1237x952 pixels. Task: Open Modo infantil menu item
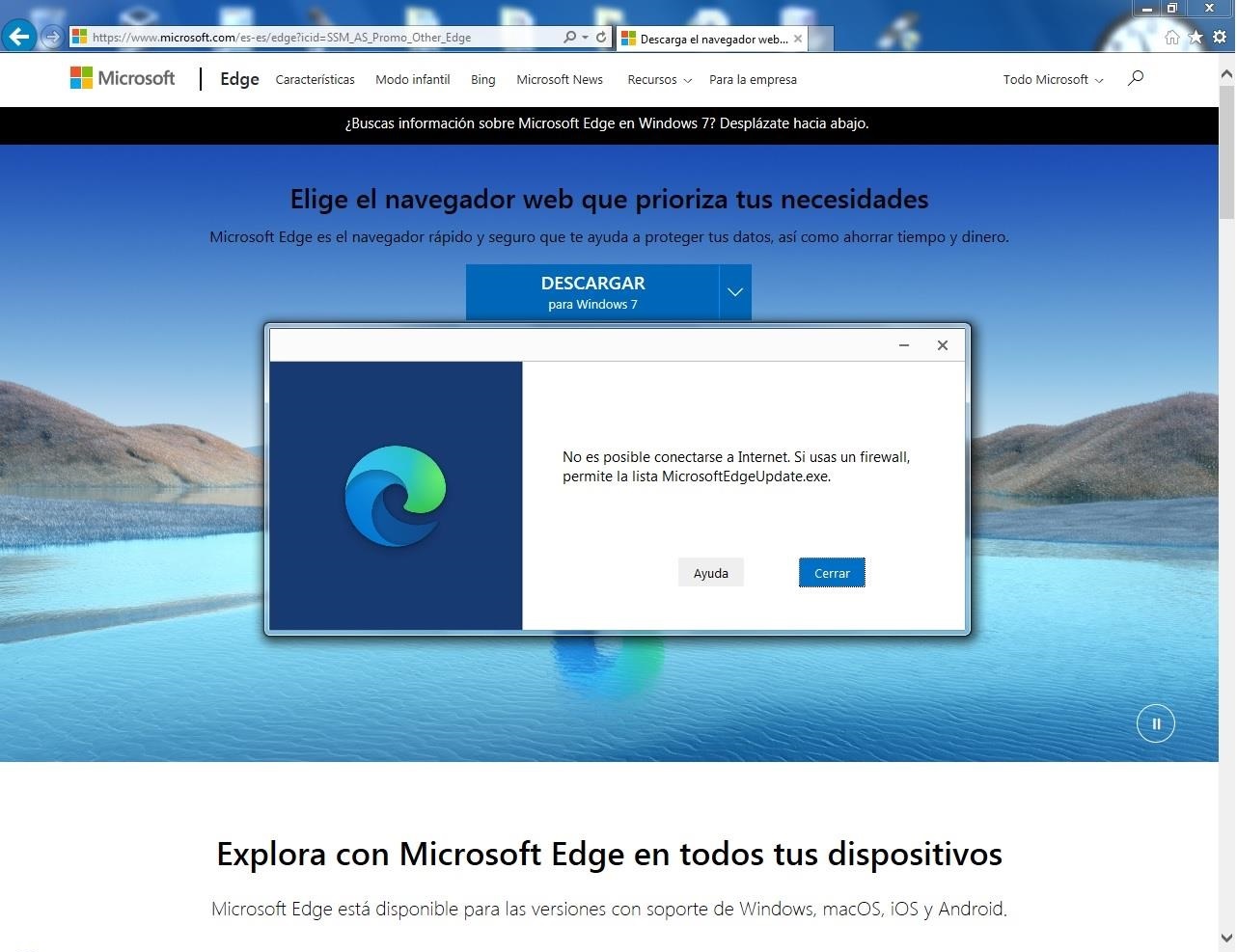(x=413, y=80)
